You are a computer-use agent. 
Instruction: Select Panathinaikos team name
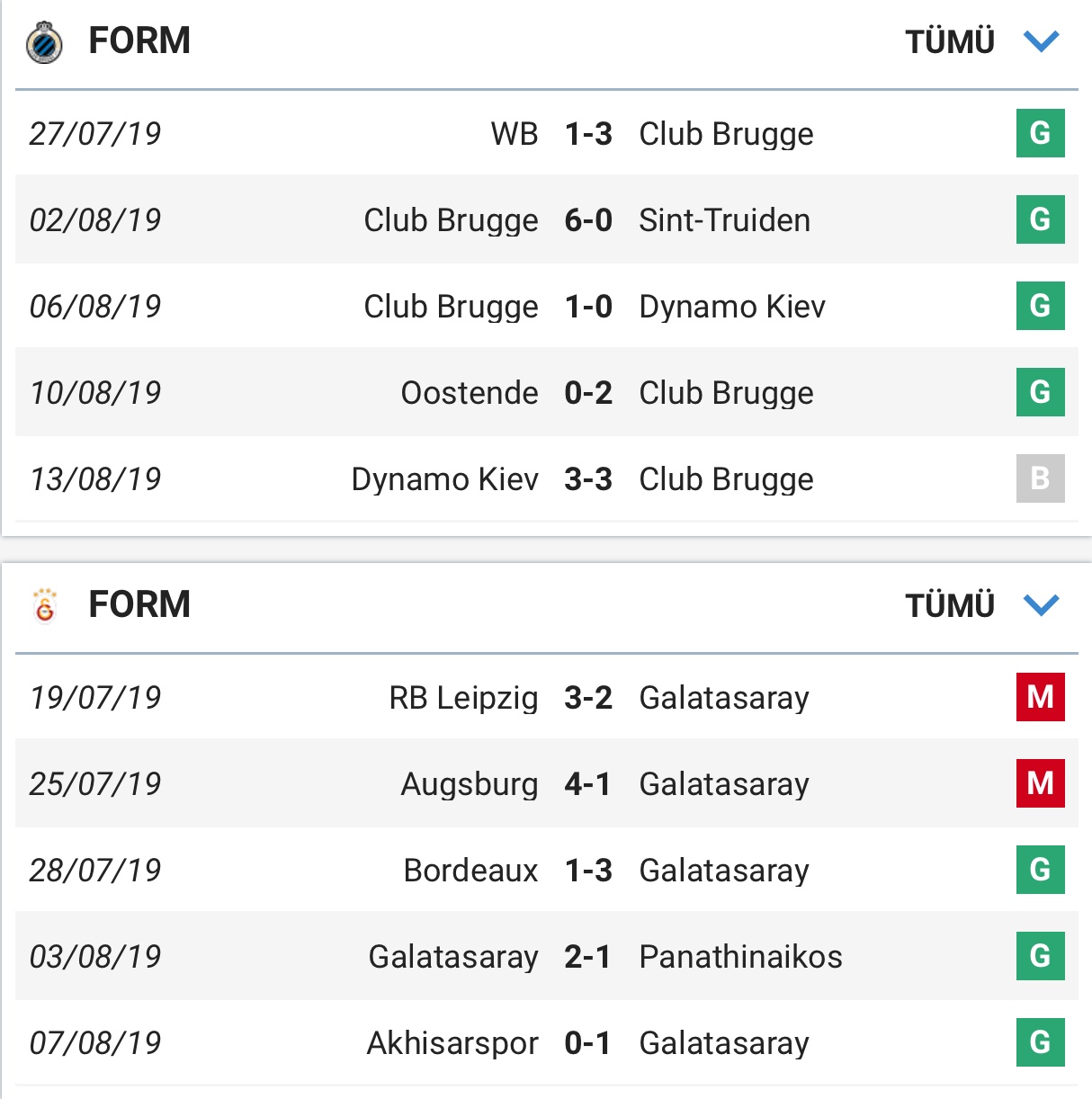pyautogui.click(x=740, y=957)
